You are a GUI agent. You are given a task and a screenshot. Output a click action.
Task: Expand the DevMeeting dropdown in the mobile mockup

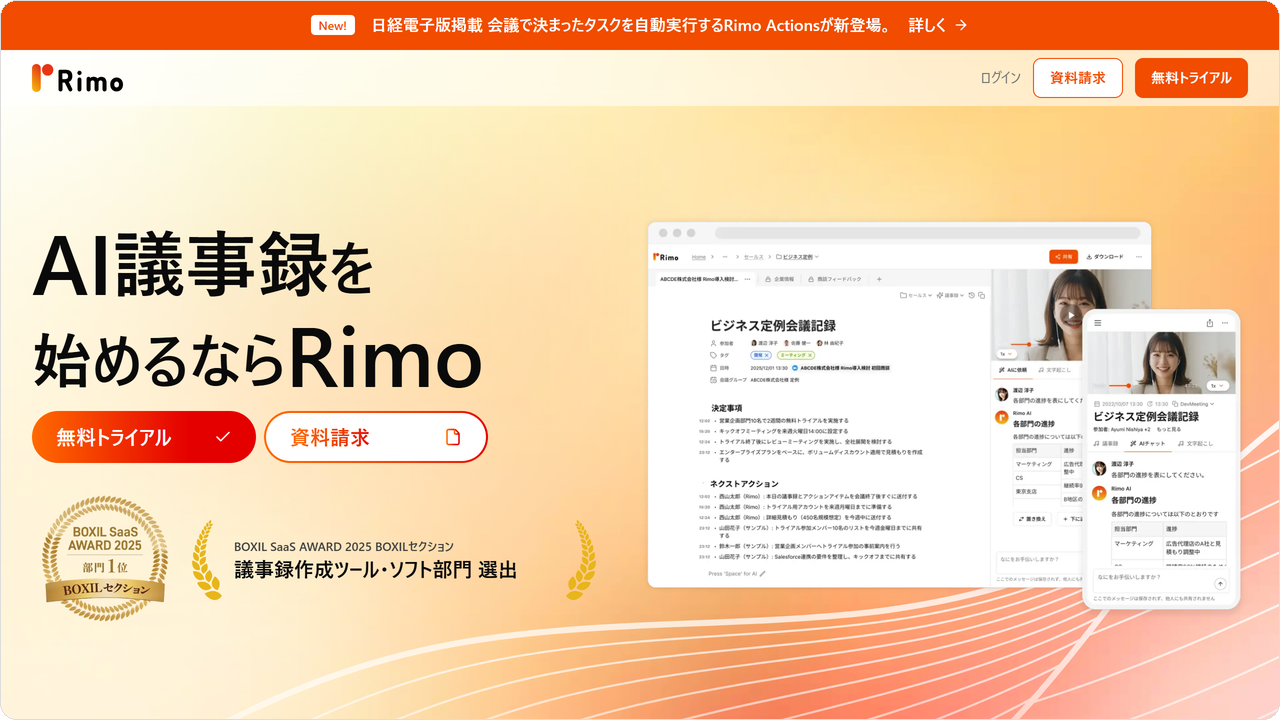1193,404
